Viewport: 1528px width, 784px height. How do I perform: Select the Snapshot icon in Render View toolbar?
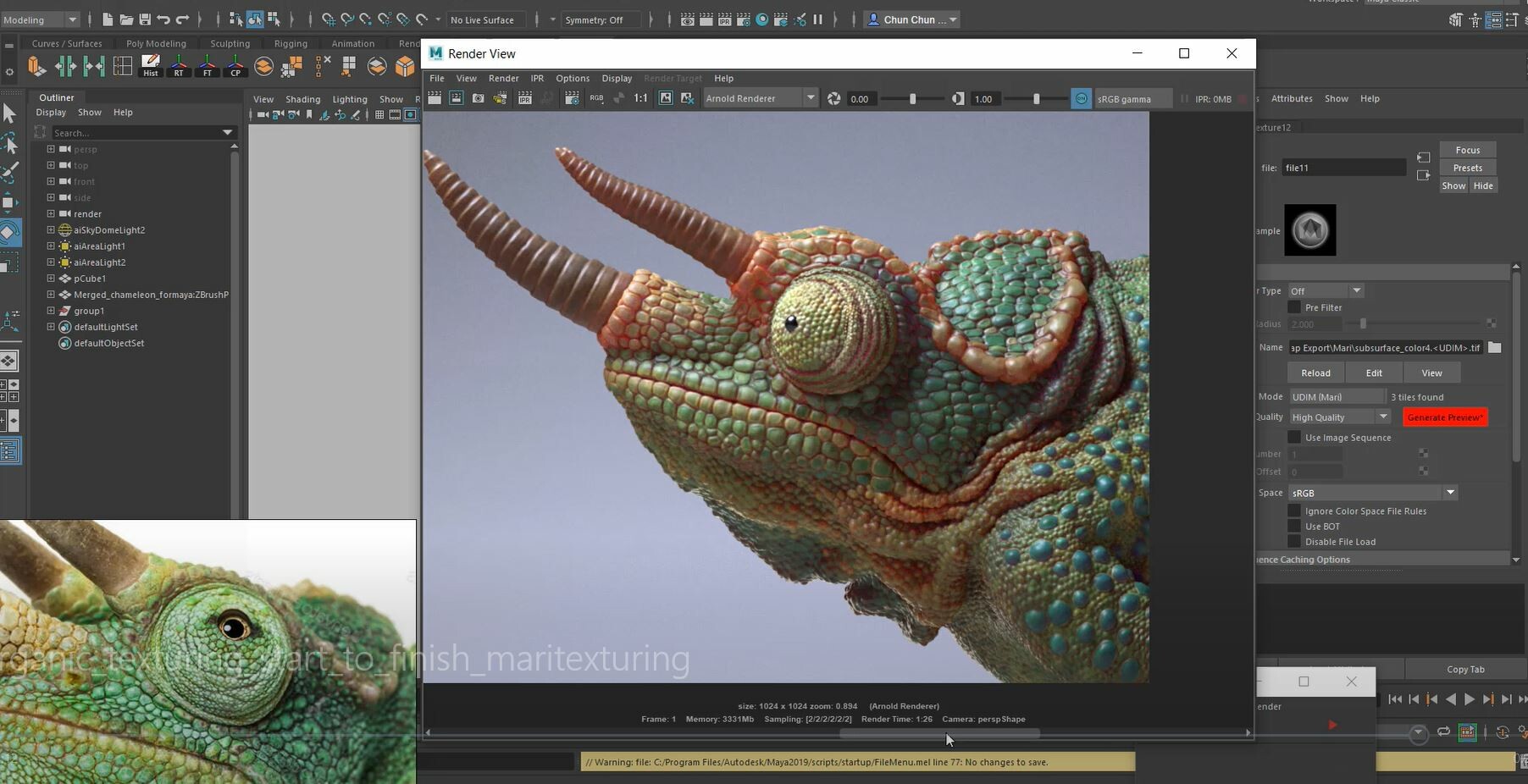point(478,98)
